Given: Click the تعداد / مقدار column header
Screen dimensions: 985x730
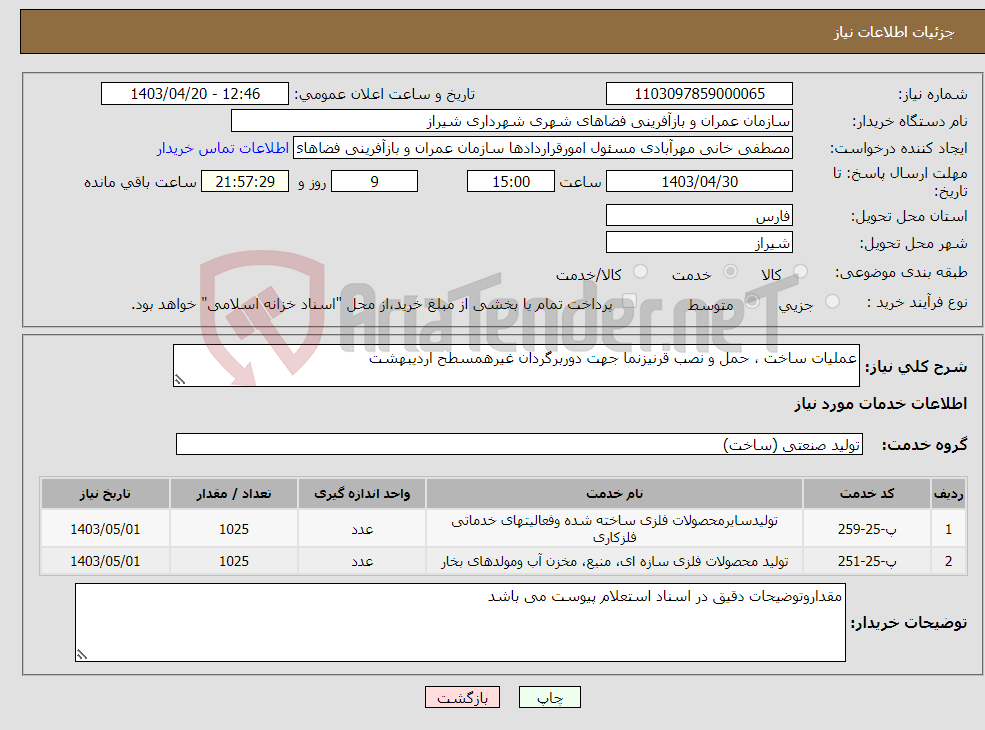Looking at the screenshot, I should [x=234, y=494].
